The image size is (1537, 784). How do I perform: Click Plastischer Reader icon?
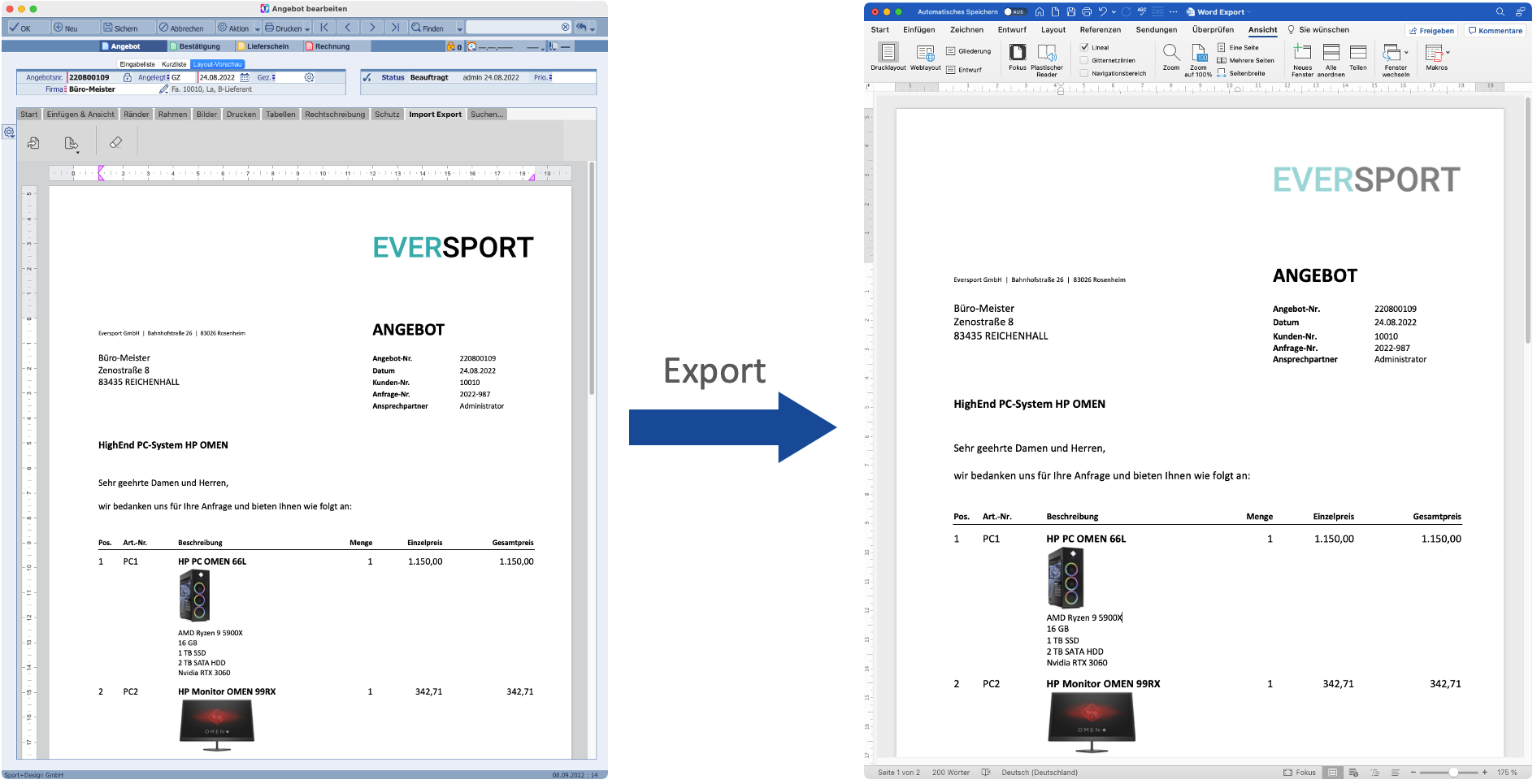1047,53
